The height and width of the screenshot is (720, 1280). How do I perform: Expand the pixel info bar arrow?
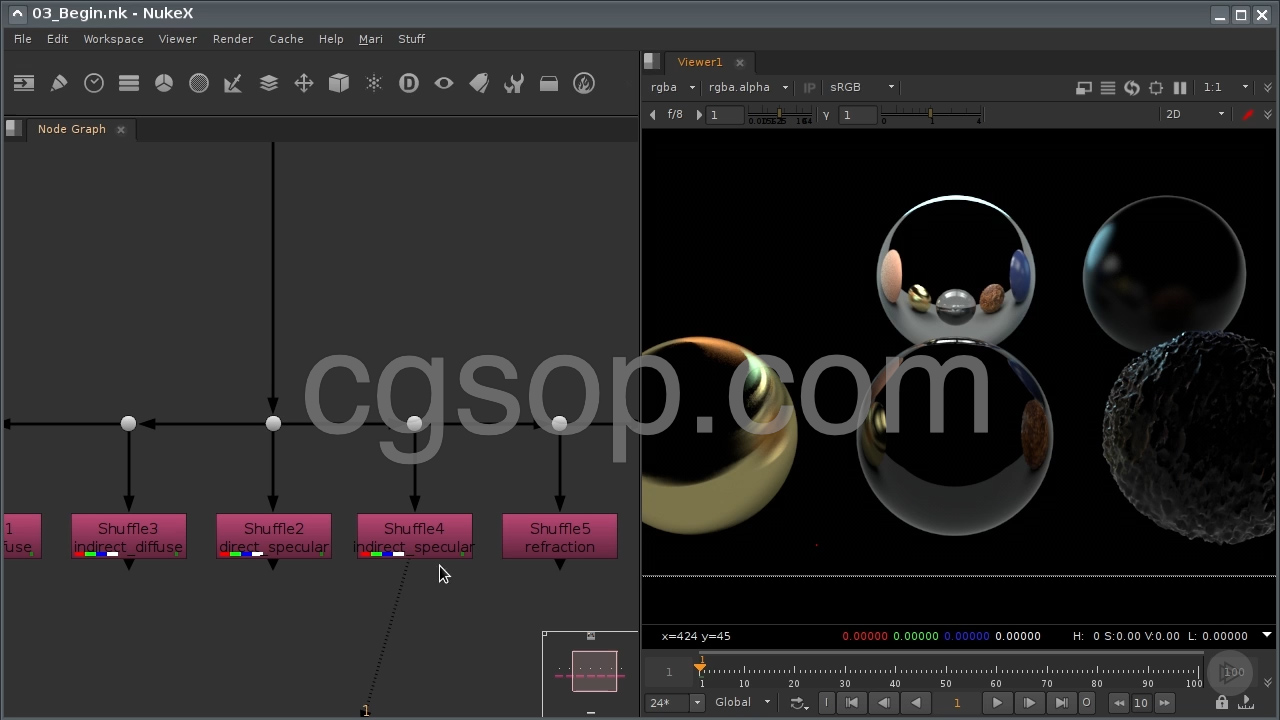[1267, 635]
